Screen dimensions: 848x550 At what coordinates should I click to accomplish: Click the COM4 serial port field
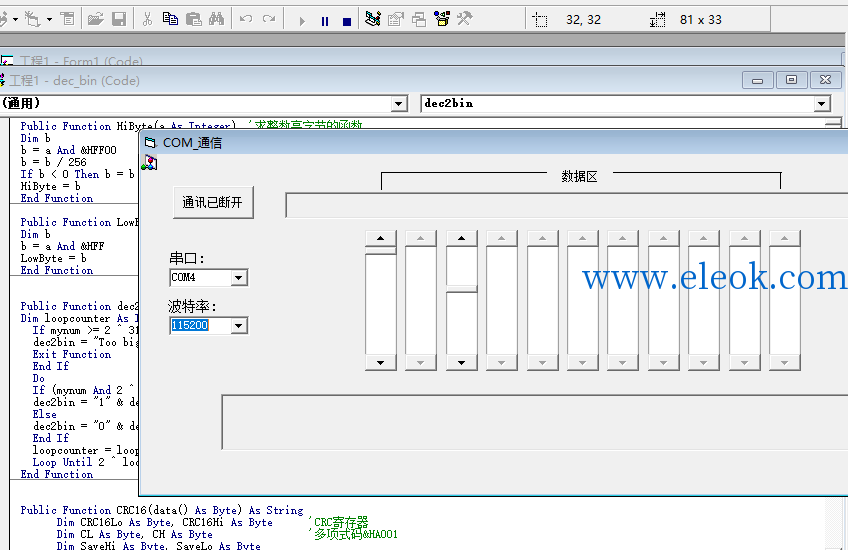click(200, 278)
